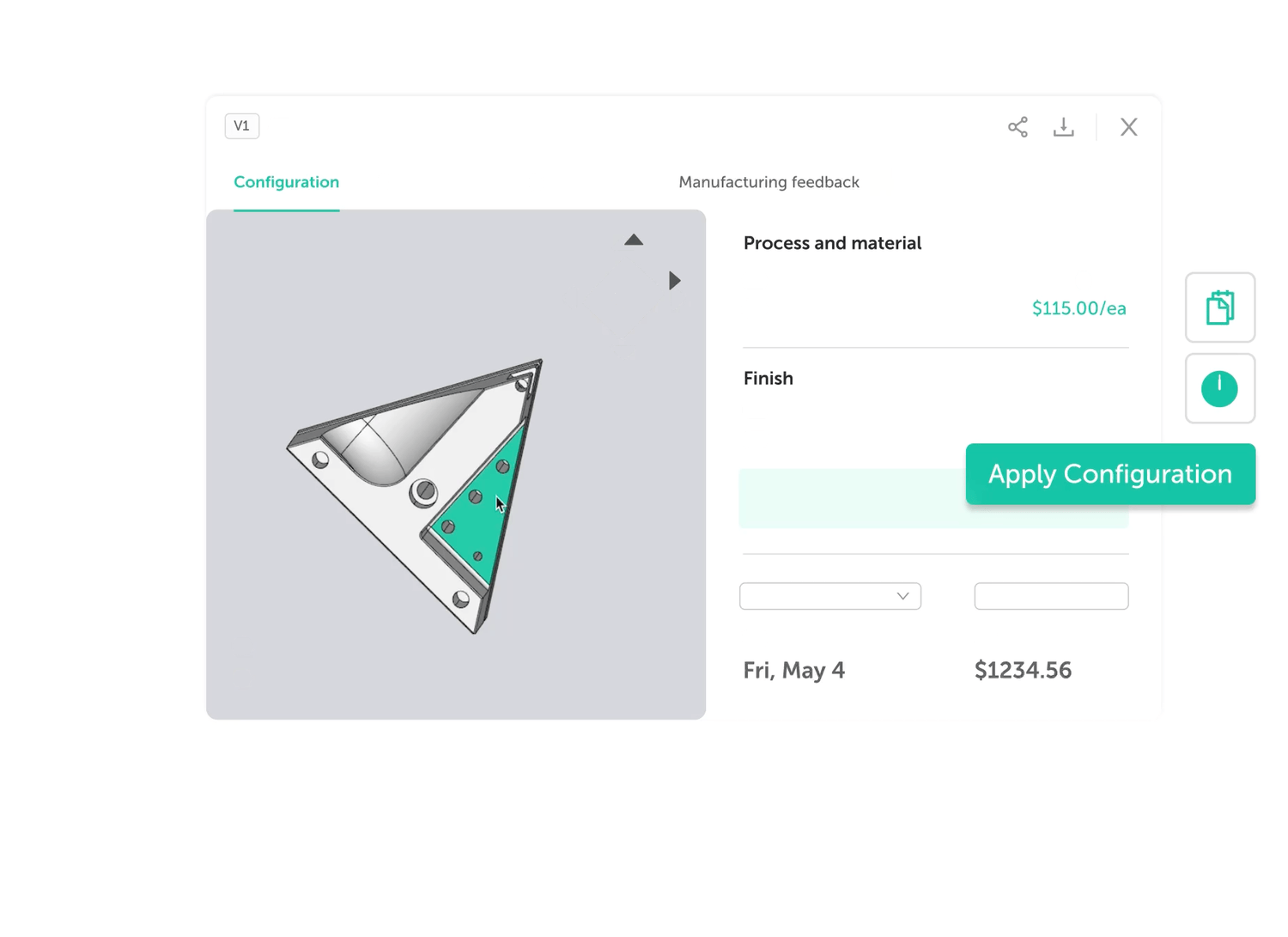Click the $1234.56 total price
The image size is (1288, 937).
tap(1023, 670)
